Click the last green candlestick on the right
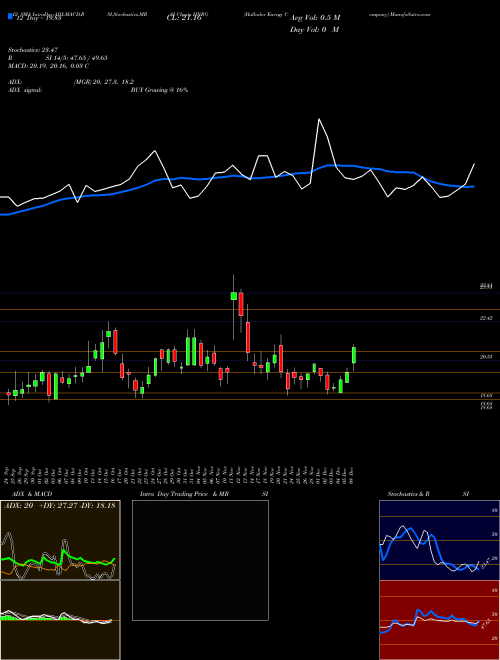500x660 pixels. pyautogui.click(x=354, y=355)
